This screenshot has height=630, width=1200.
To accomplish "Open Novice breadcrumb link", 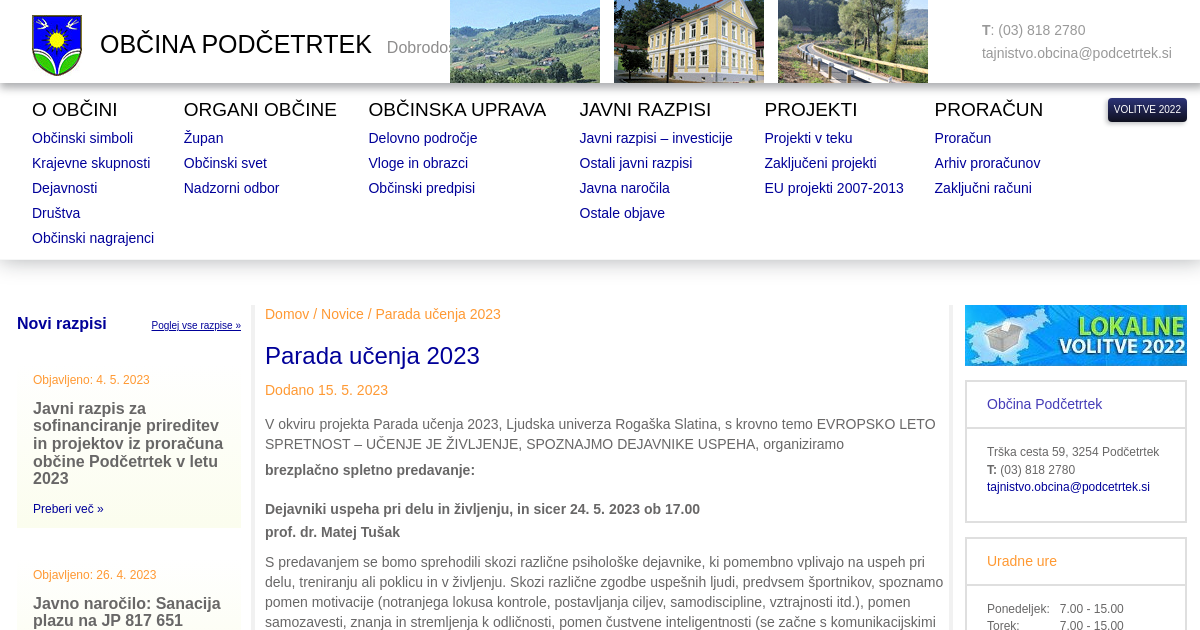I will point(342,314).
